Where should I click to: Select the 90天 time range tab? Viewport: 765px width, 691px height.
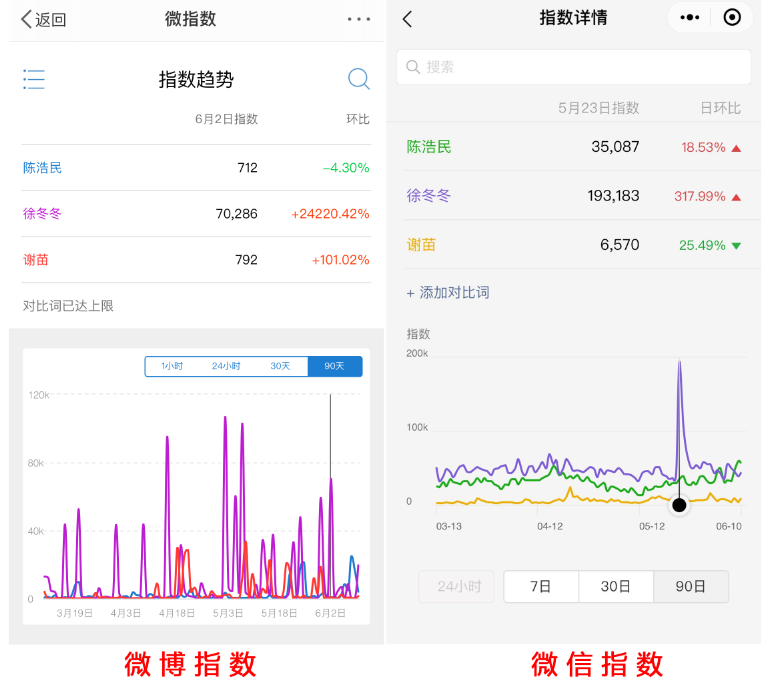(335, 366)
